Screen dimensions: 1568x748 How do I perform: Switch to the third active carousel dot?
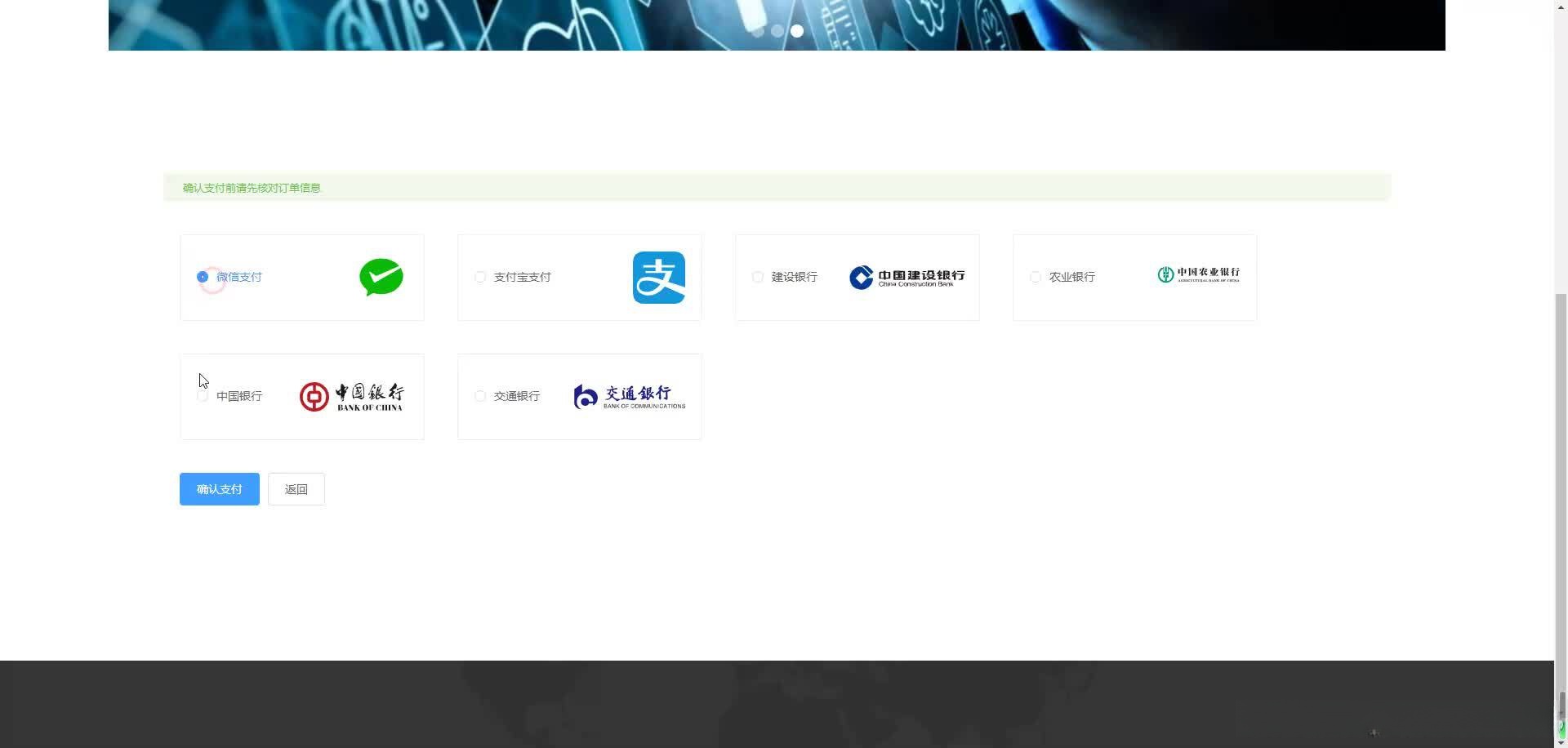pyautogui.click(x=797, y=31)
